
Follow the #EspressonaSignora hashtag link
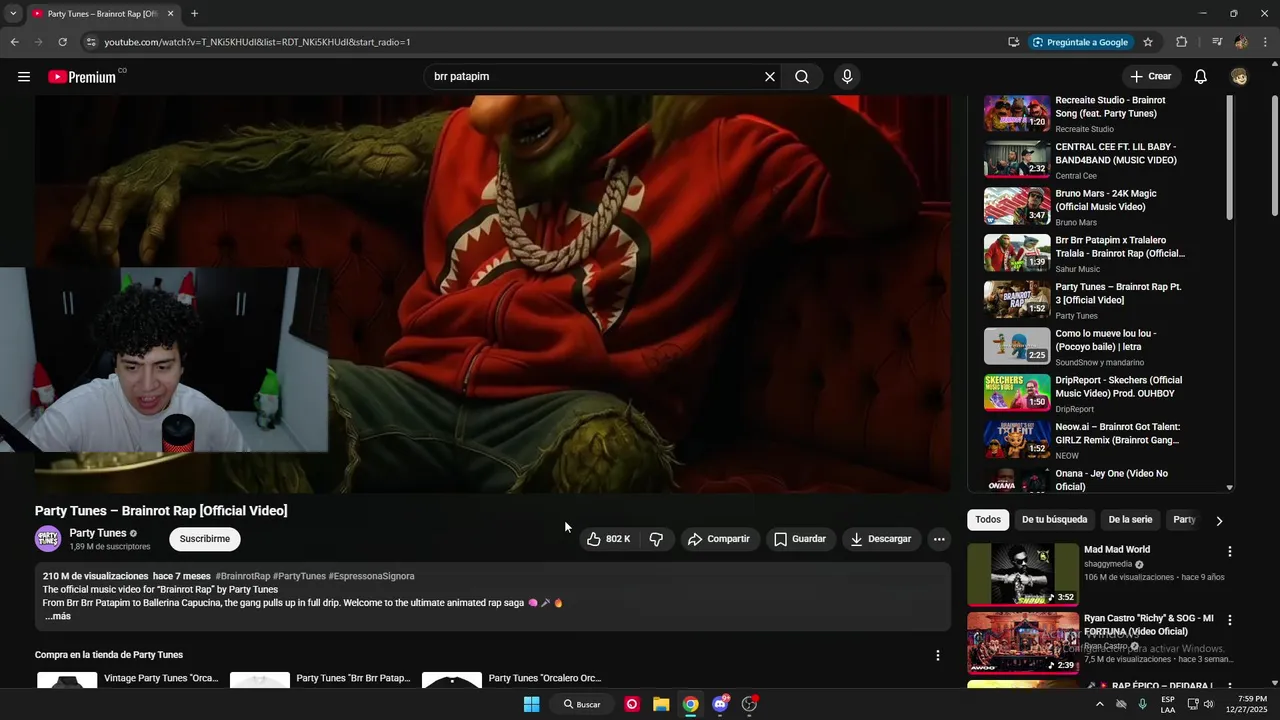pos(372,576)
